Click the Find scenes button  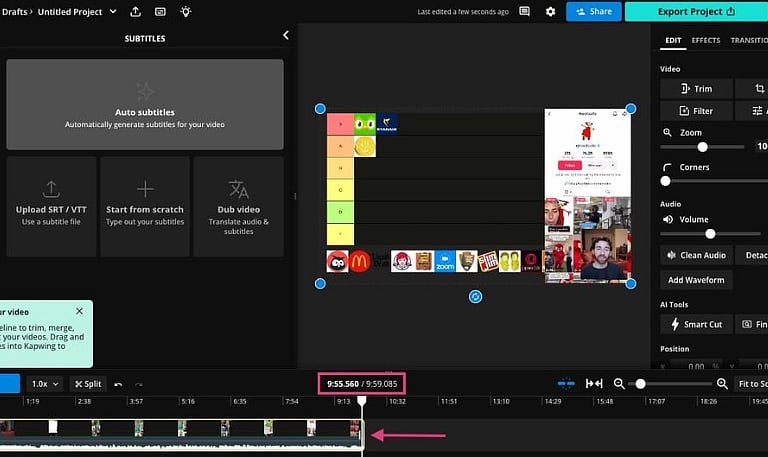click(x=752, y=324)
